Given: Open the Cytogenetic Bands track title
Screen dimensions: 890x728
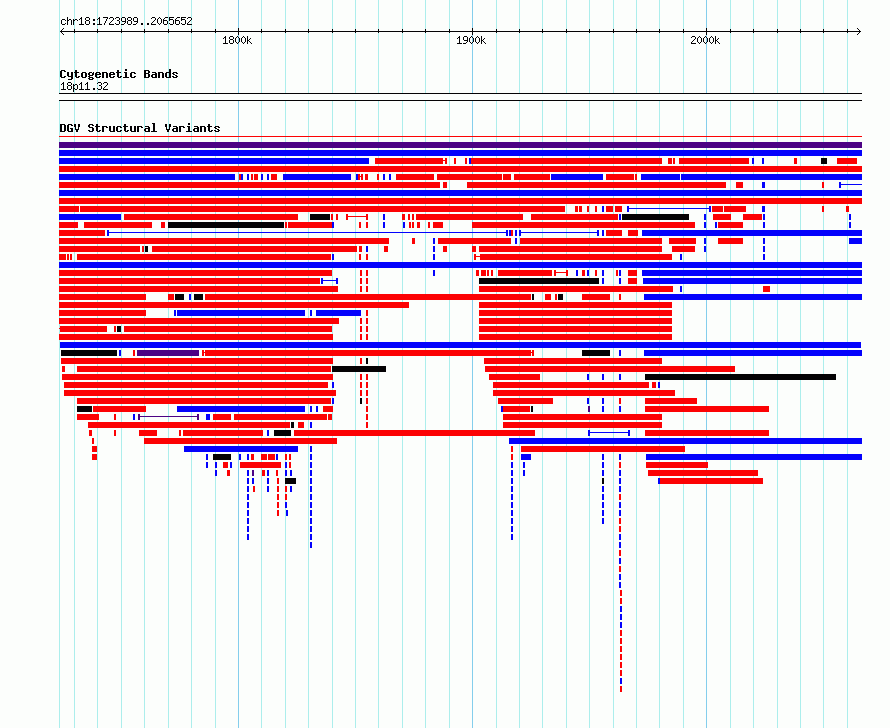Looking at the screenshot, I should tap(119, 74).
